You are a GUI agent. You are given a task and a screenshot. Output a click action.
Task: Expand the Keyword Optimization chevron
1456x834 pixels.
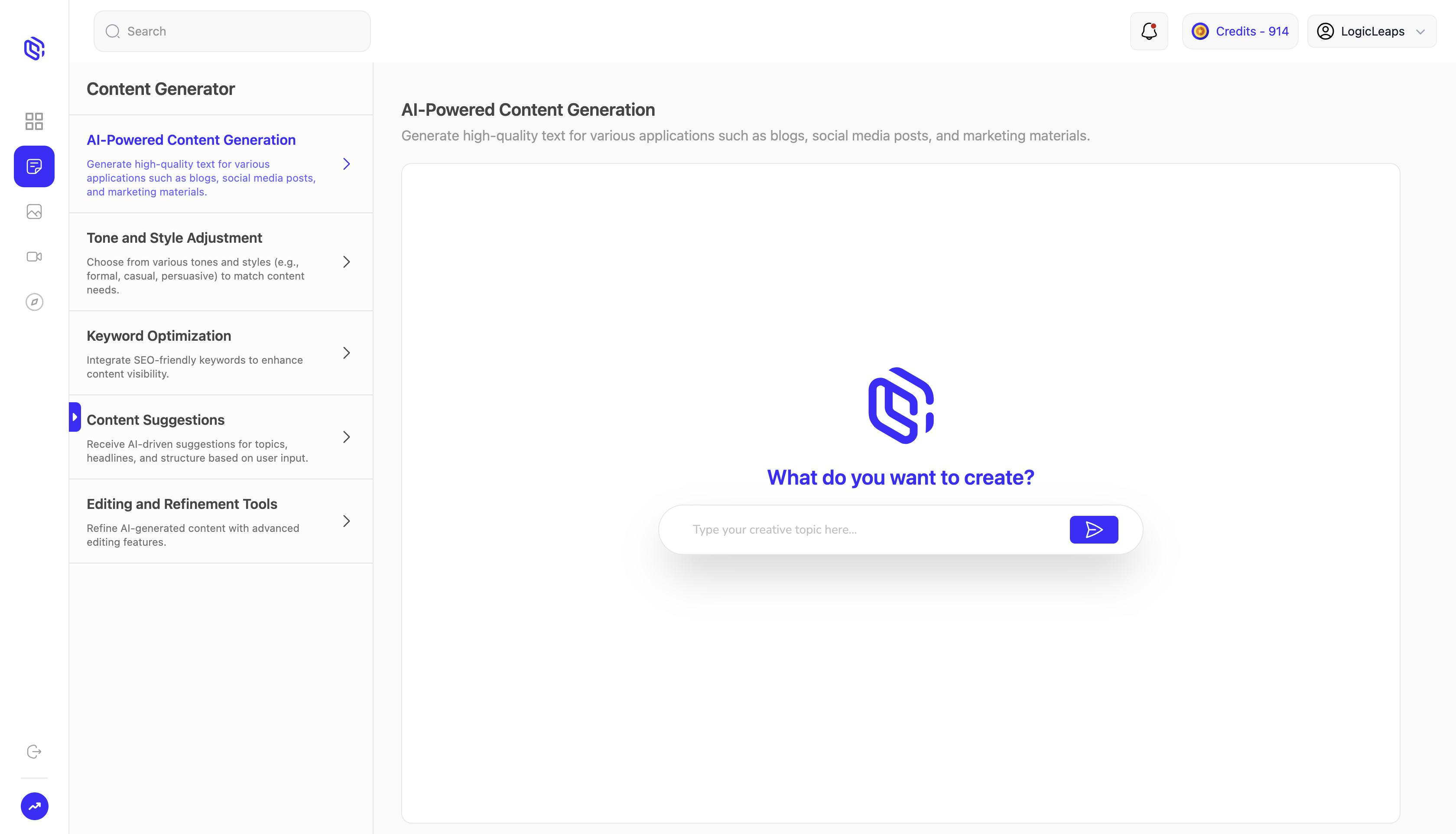(x=346, y=353)
